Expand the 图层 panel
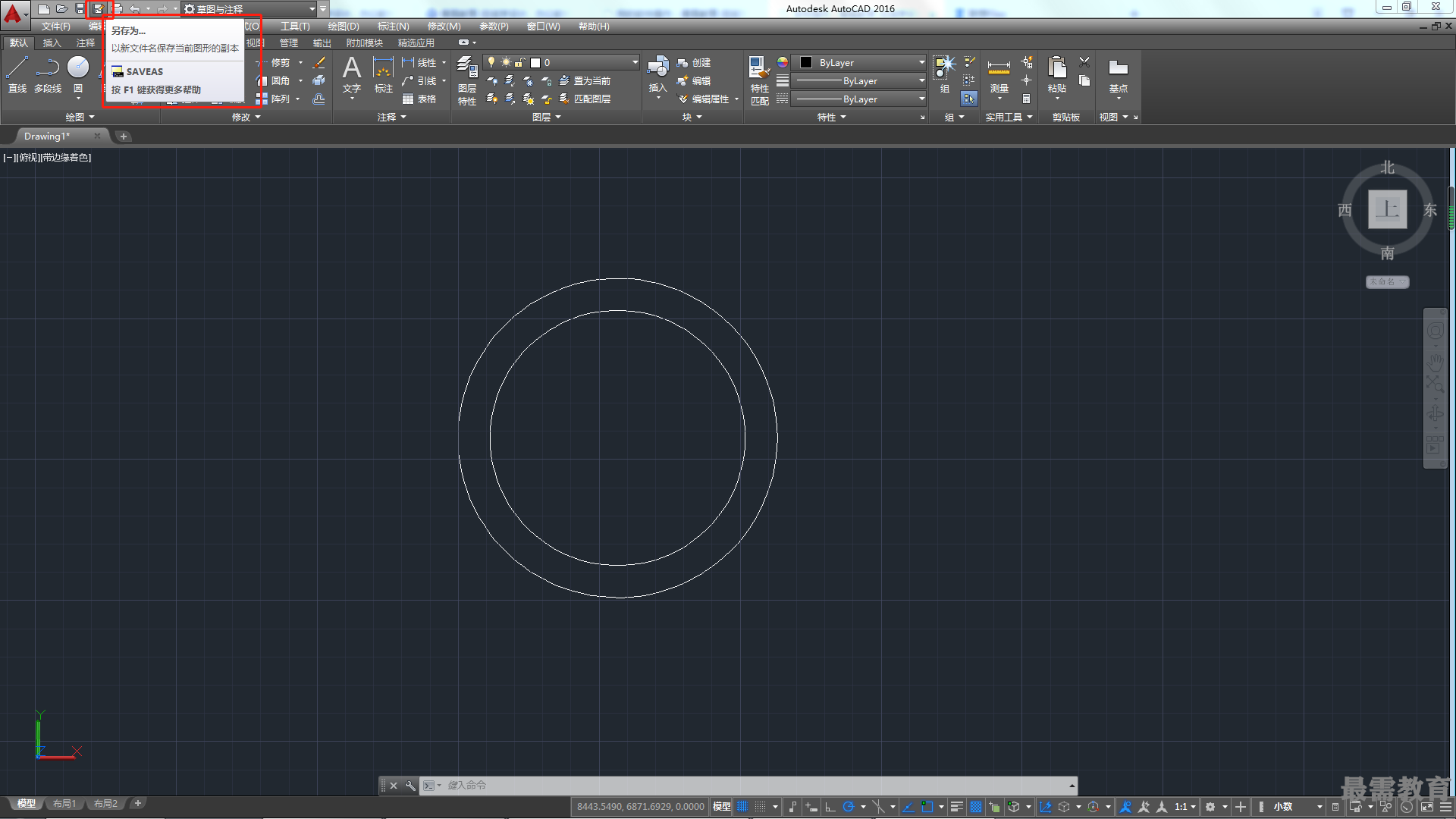 (x=547, y=117)
